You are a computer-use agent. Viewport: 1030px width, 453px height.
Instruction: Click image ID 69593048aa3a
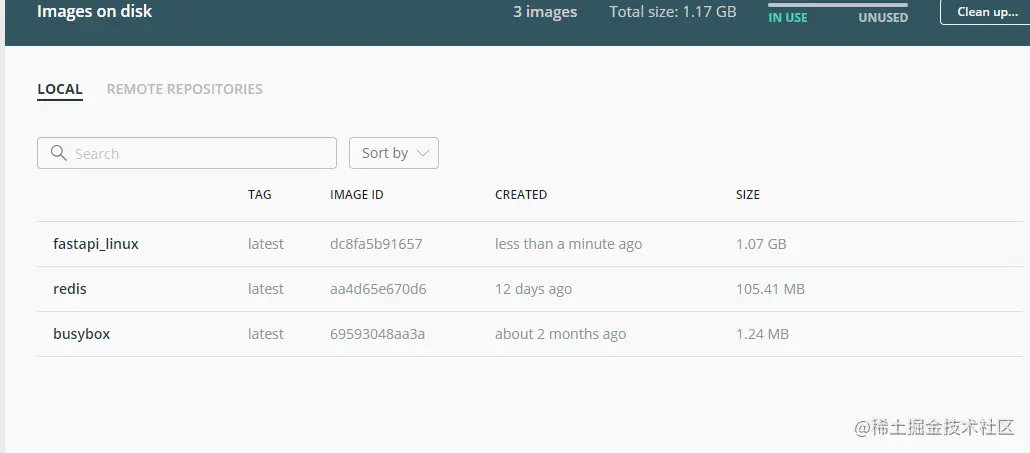tap(377, 334)
